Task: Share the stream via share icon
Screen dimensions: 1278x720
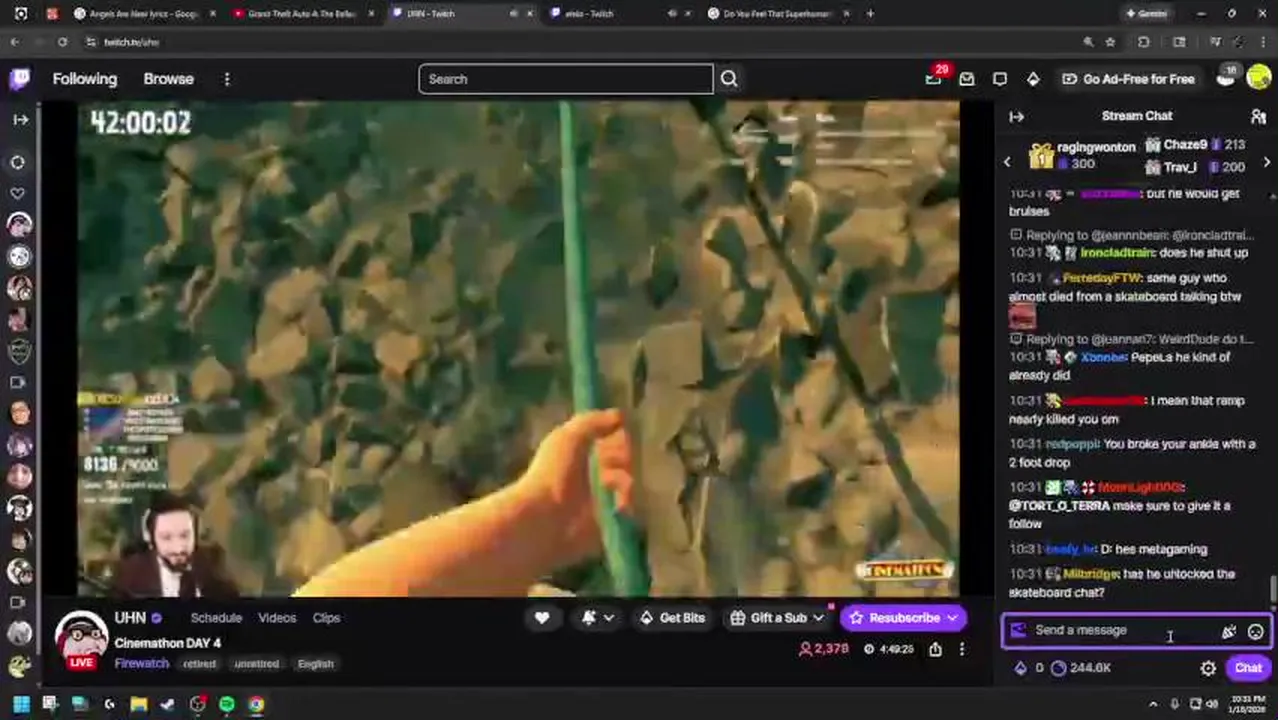Action: point(935,649)
